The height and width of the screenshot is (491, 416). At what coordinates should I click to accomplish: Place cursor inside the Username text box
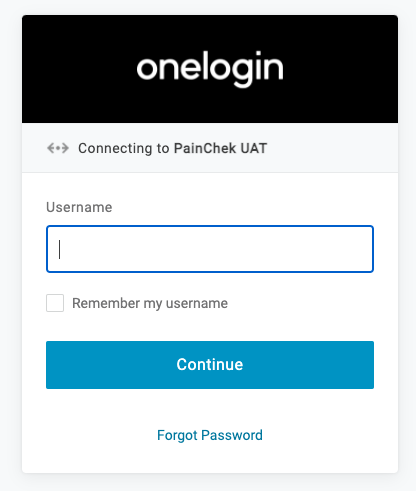pos(210,249)
